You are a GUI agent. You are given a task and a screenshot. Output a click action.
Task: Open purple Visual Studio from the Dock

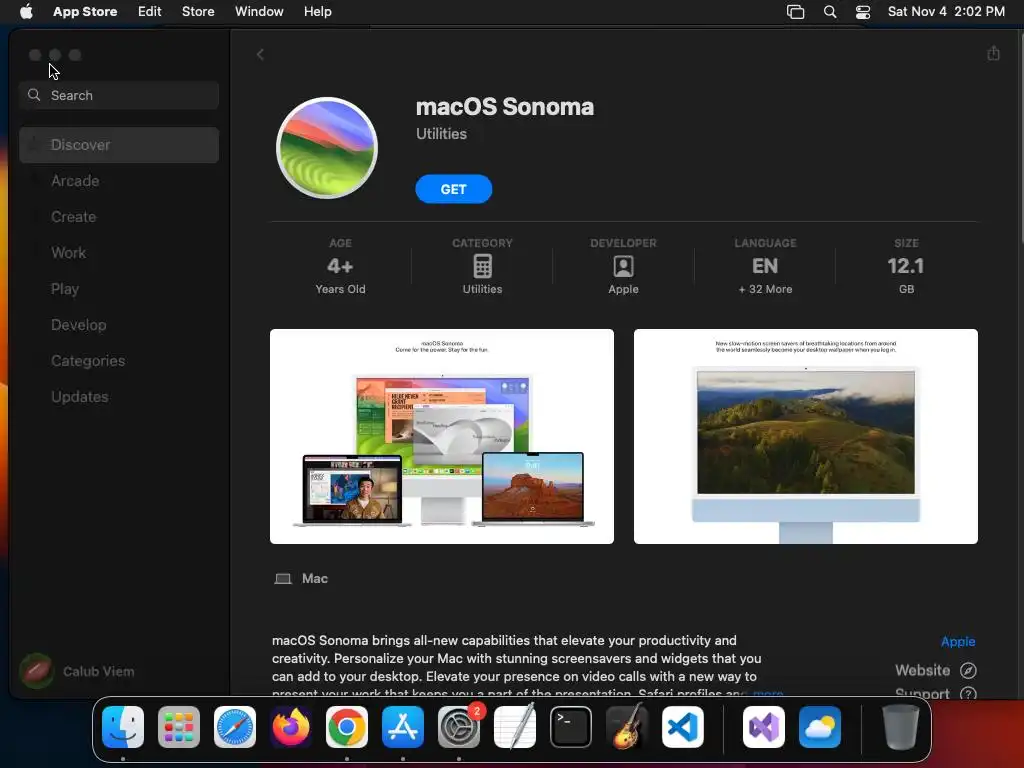tap(763, 727)
